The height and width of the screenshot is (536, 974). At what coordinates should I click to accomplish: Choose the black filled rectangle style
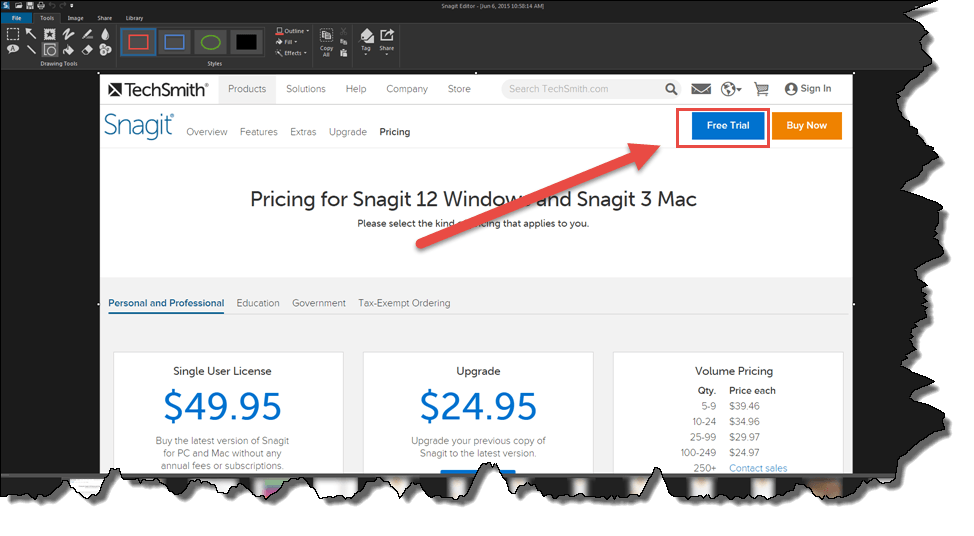pos(247,42)
